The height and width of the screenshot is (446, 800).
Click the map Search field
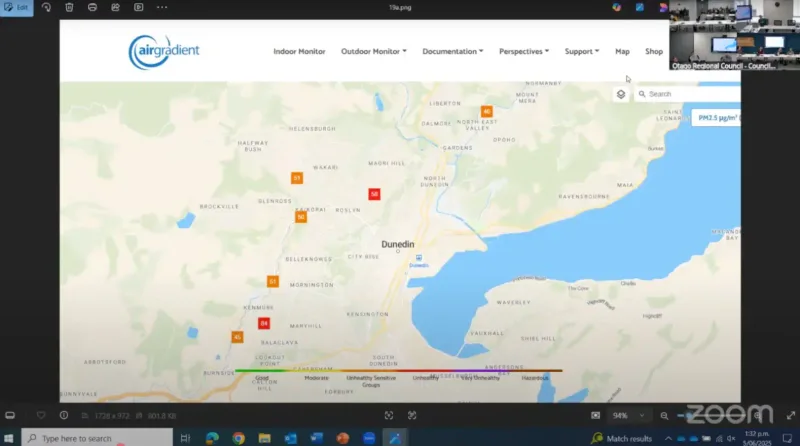click(690, 94)
